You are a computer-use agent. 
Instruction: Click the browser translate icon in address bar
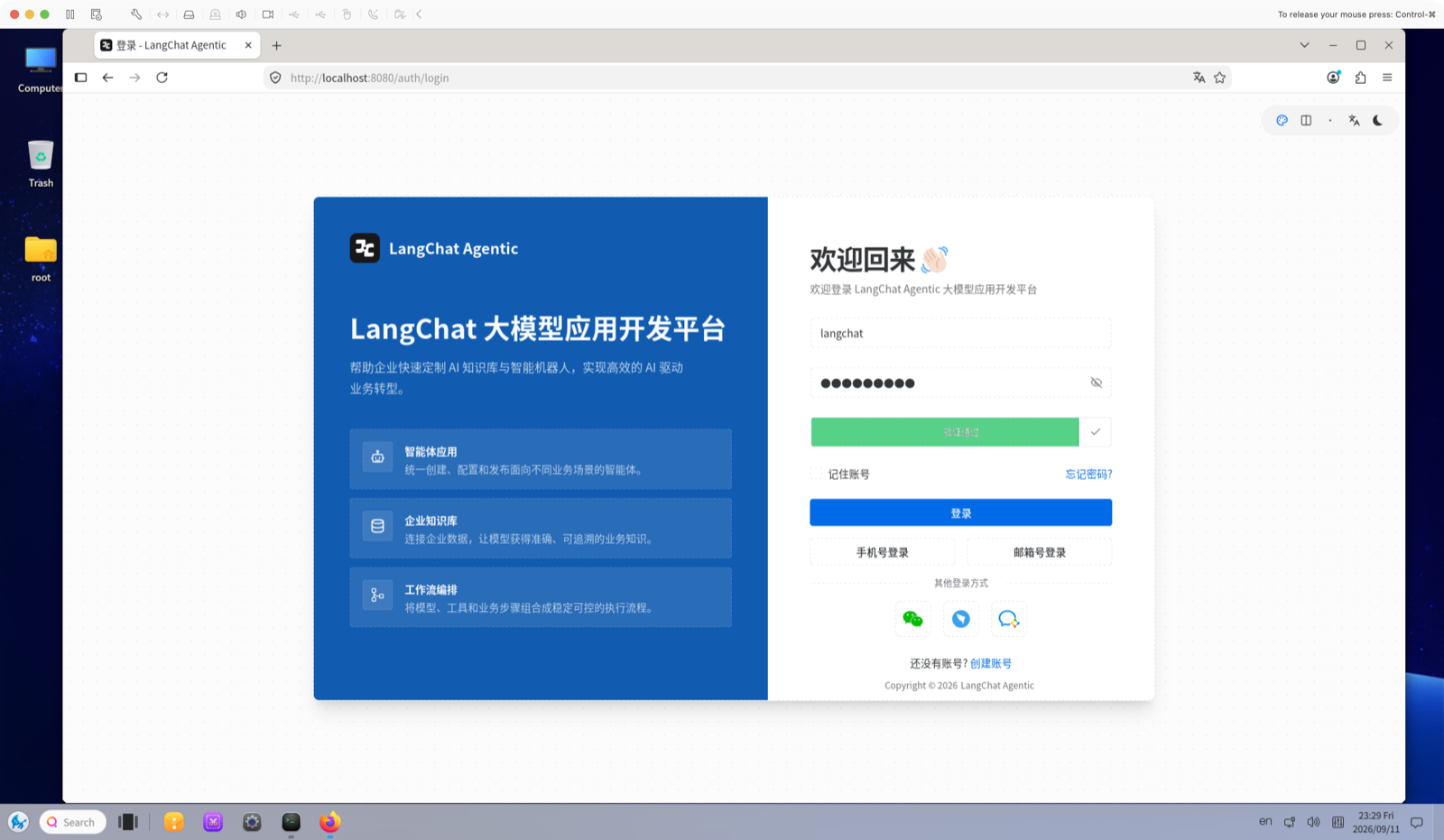(x=1199, y=78)
